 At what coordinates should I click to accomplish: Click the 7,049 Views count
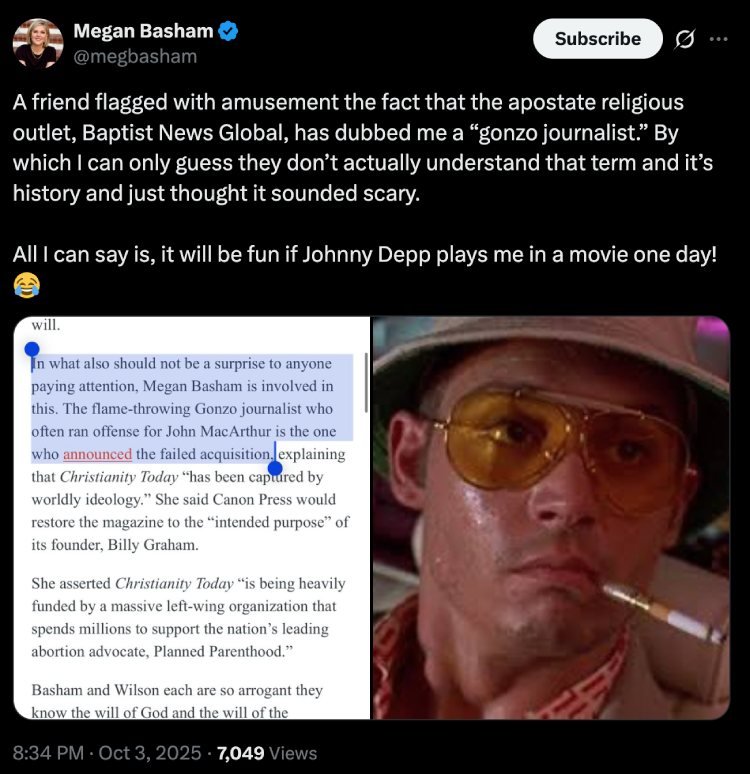pos(267,753)
